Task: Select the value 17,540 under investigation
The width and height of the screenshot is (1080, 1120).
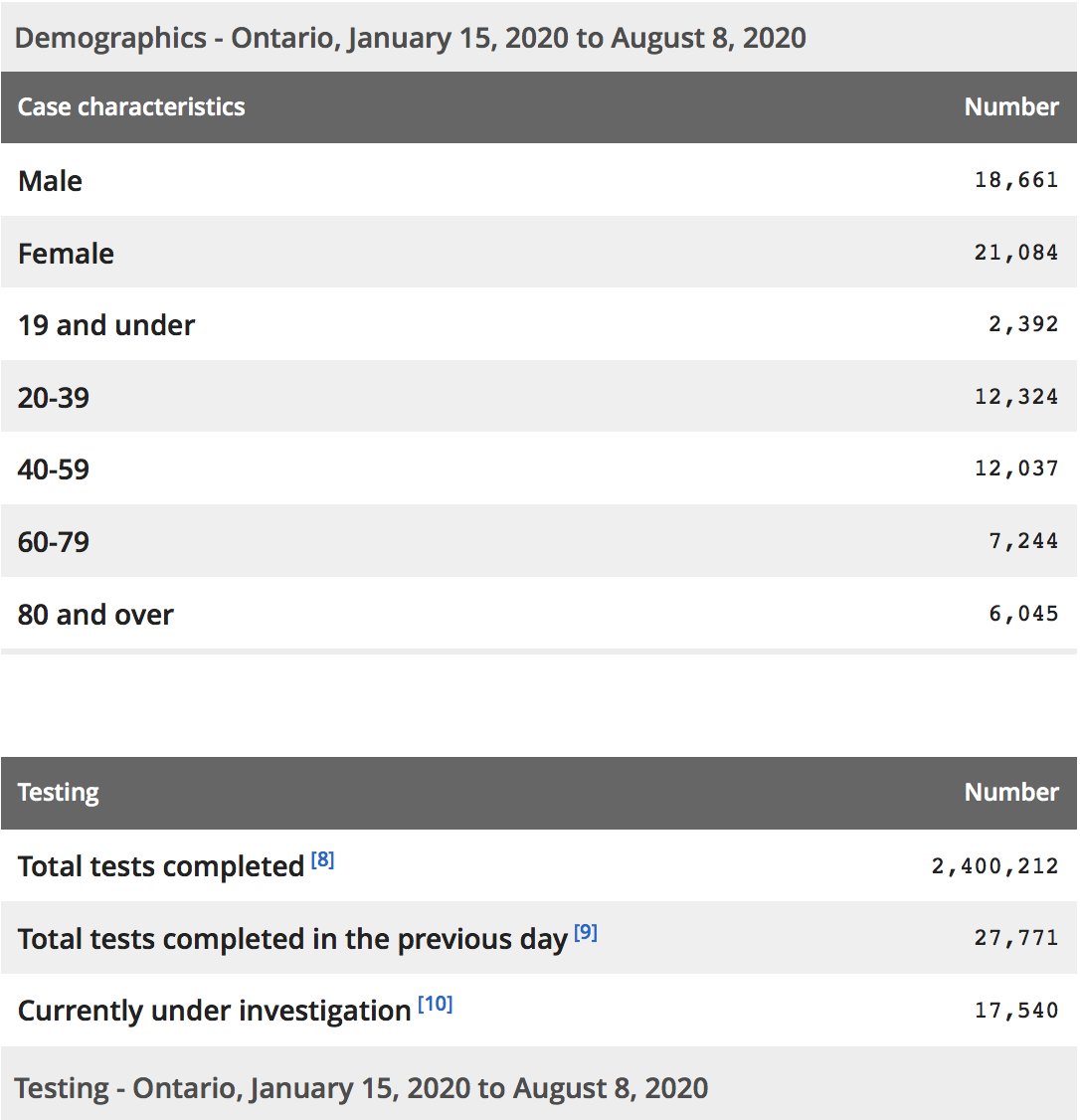Action: 1016,1011
